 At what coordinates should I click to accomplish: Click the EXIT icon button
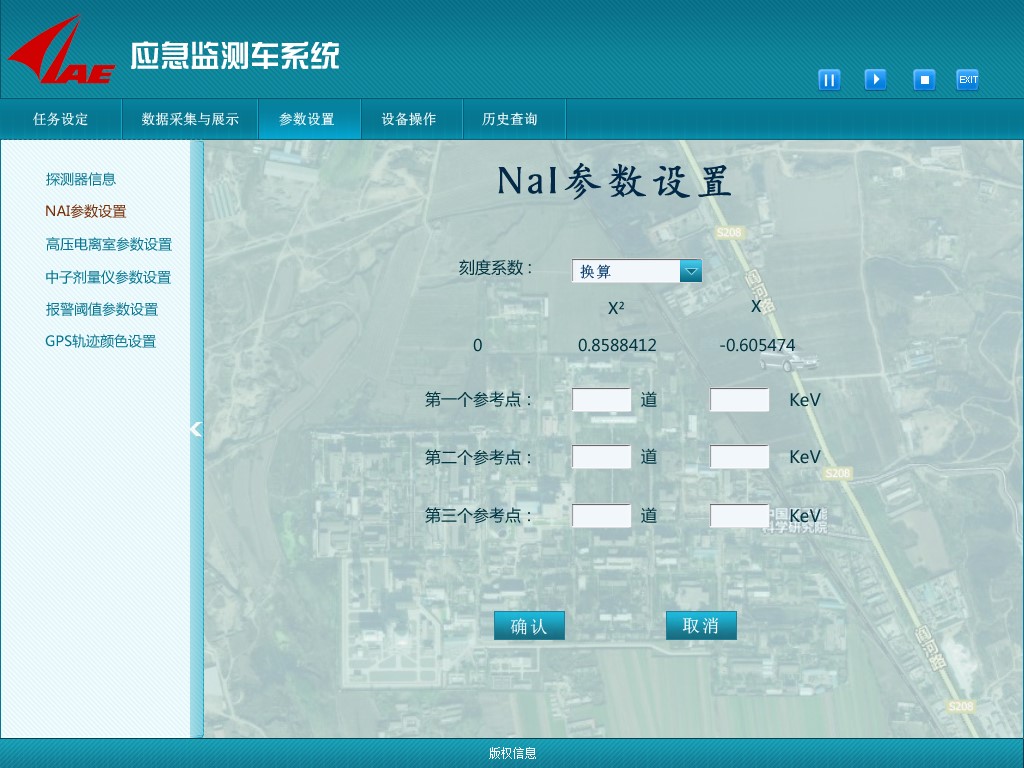pos(967,80)
